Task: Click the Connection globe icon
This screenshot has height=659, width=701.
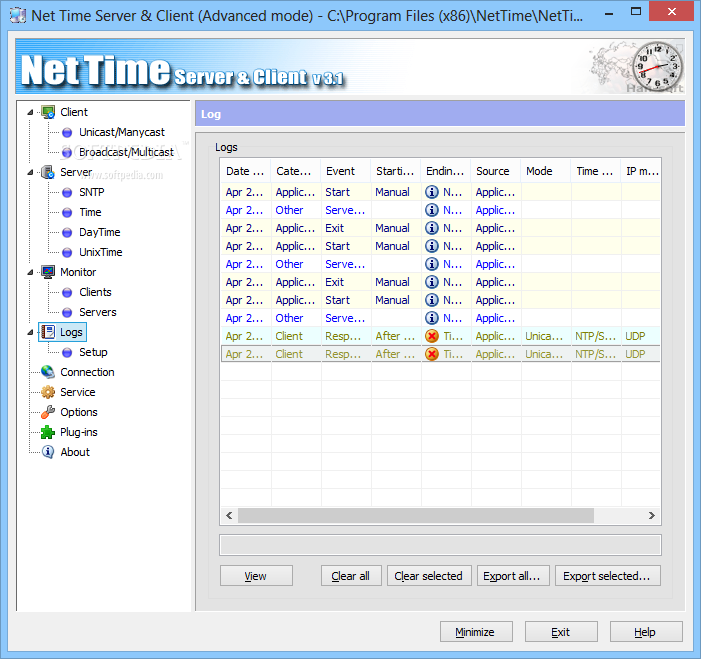Action: tap(48, 372)
